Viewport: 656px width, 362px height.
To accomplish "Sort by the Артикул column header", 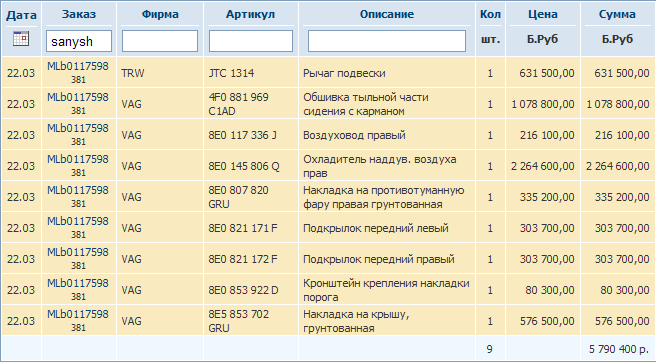I will (x=250, y=14).
